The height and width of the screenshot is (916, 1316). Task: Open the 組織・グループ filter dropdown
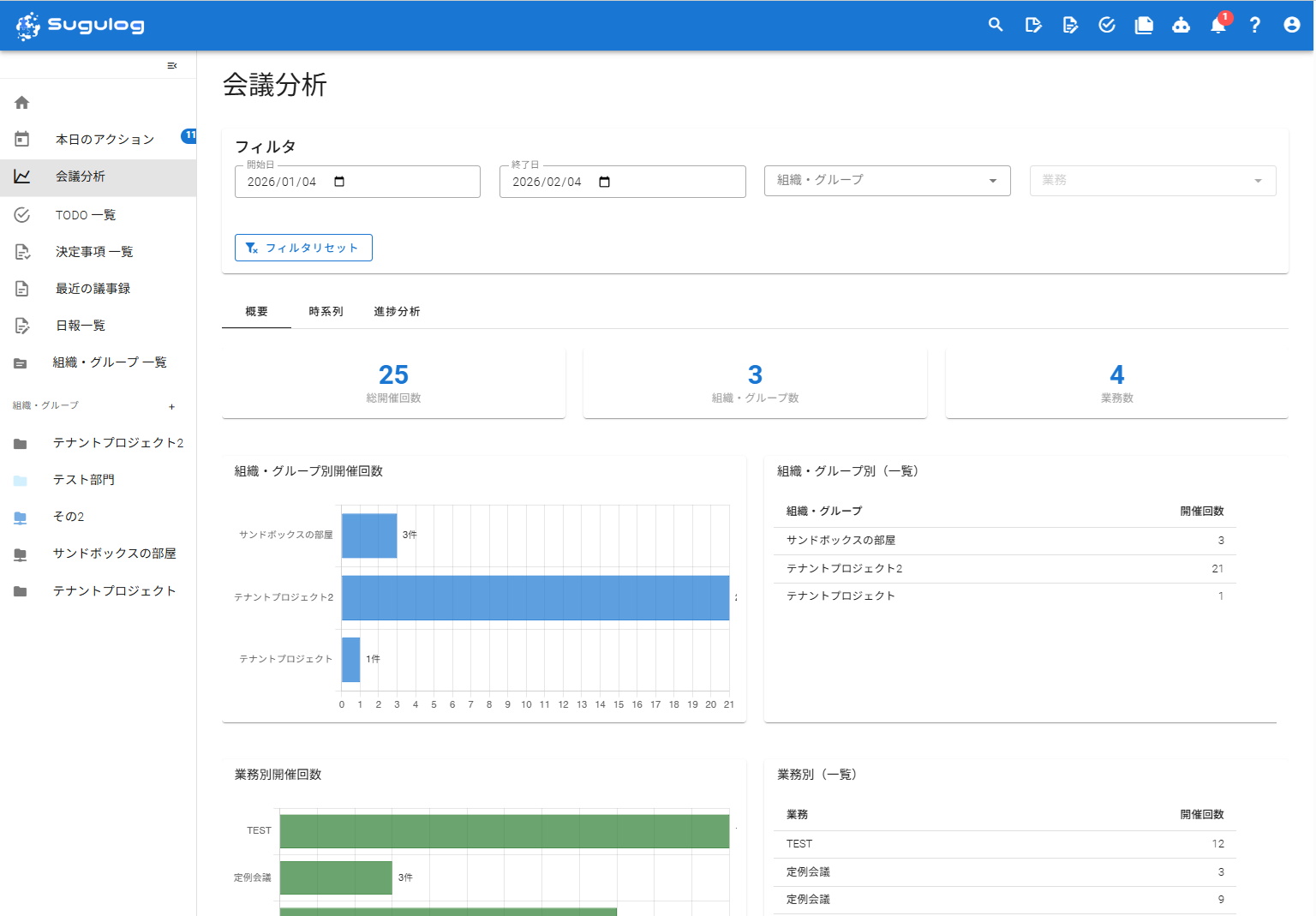(887, 180)
